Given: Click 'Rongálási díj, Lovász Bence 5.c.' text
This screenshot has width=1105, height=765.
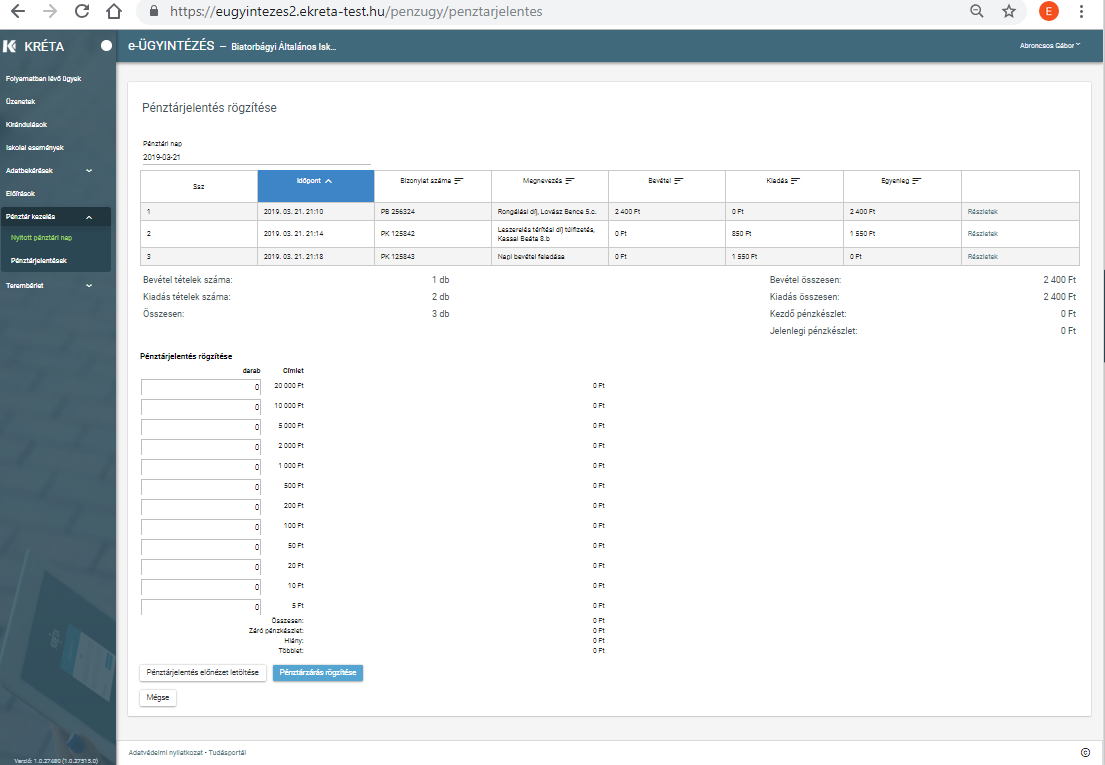Looking at the screenshot, I should (547, 212).
